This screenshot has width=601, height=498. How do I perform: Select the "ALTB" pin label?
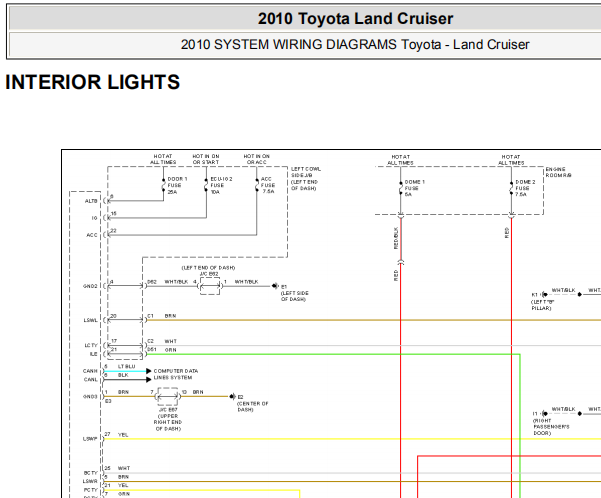[91, 201]
